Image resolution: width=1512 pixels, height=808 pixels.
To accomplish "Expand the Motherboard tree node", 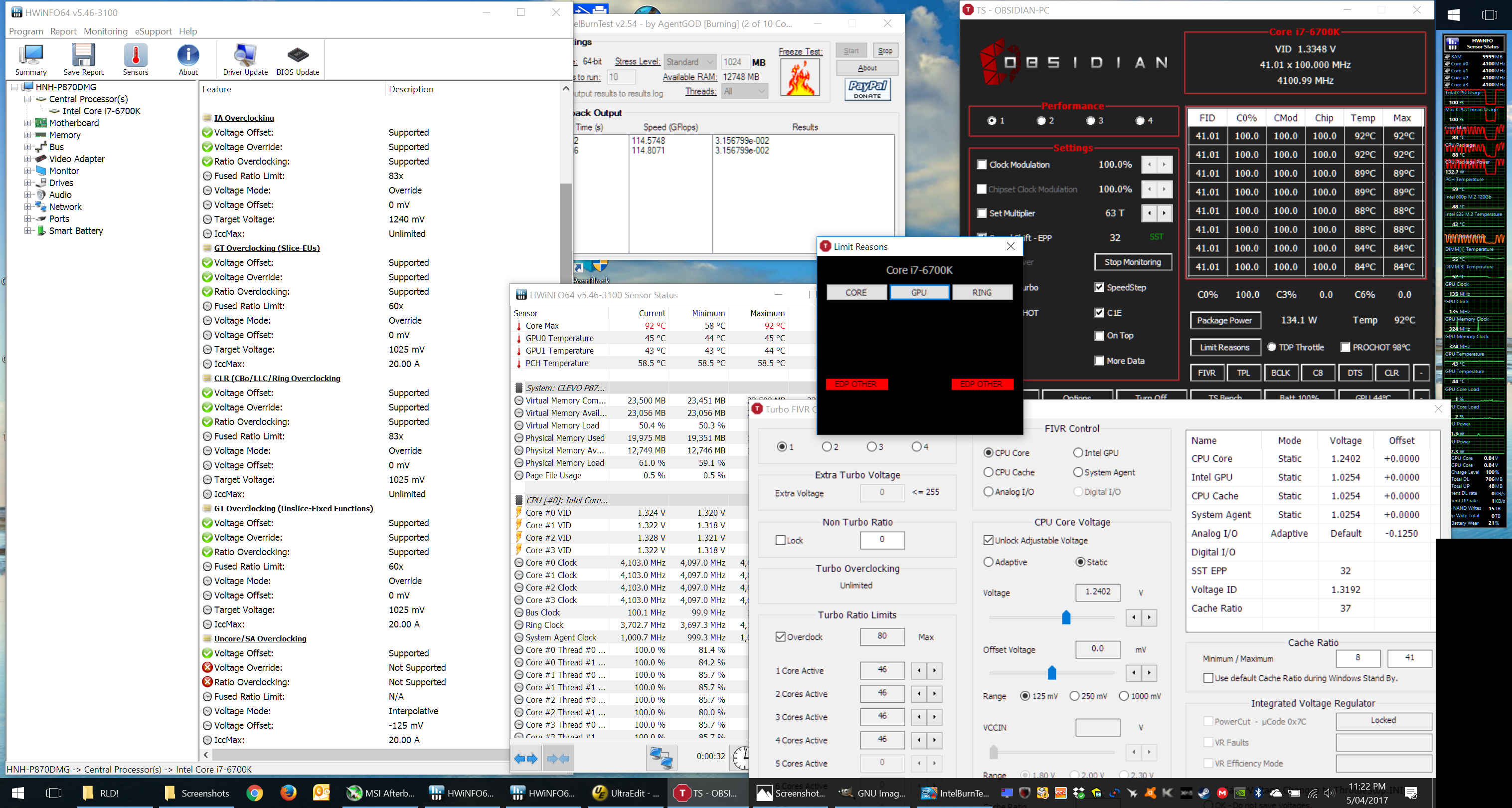I will (27, 123).
